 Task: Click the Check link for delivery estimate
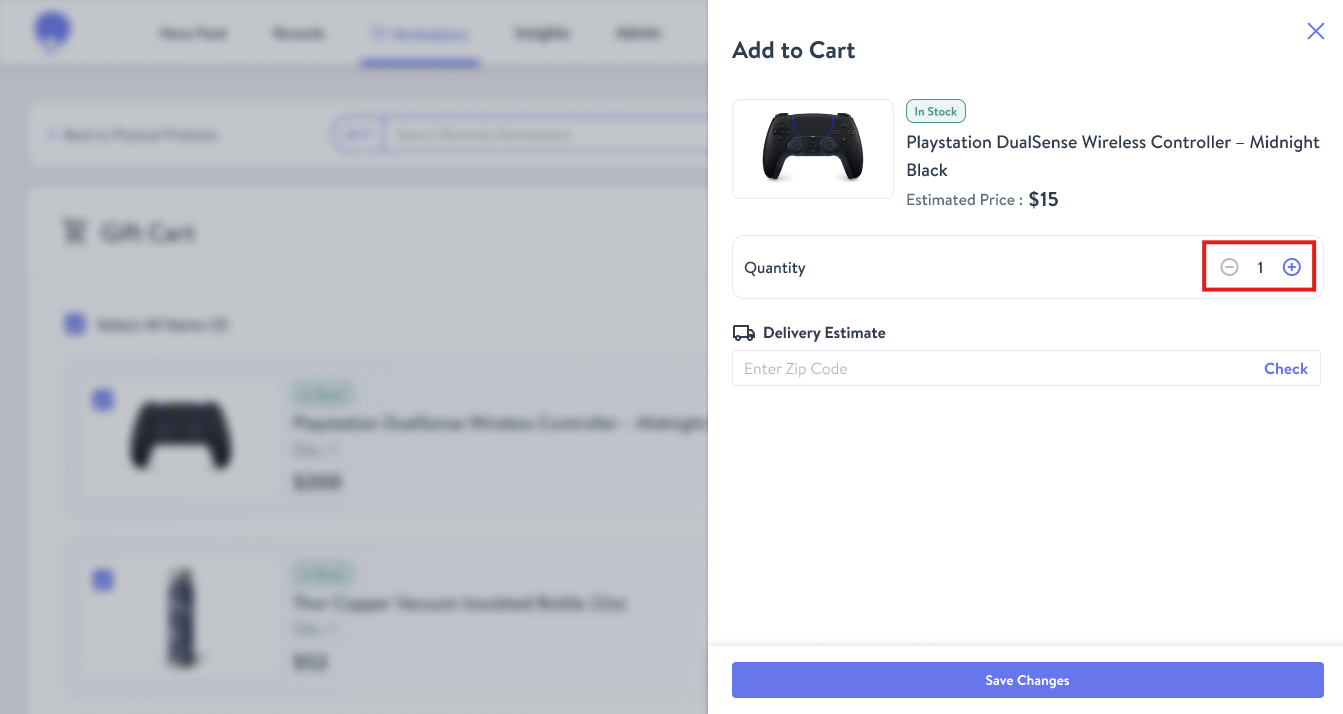tap(1285, 368)
